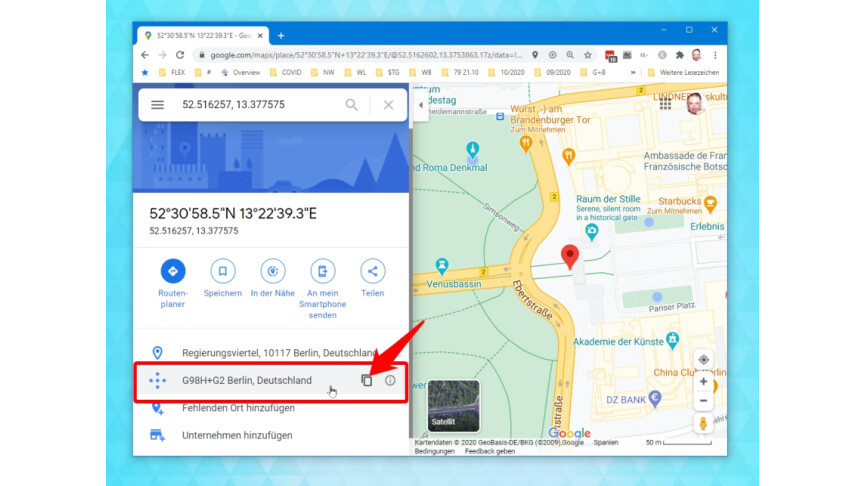Pick the Street View pegman
This screenshot has height=486, width=864.
tap(703, 424)
